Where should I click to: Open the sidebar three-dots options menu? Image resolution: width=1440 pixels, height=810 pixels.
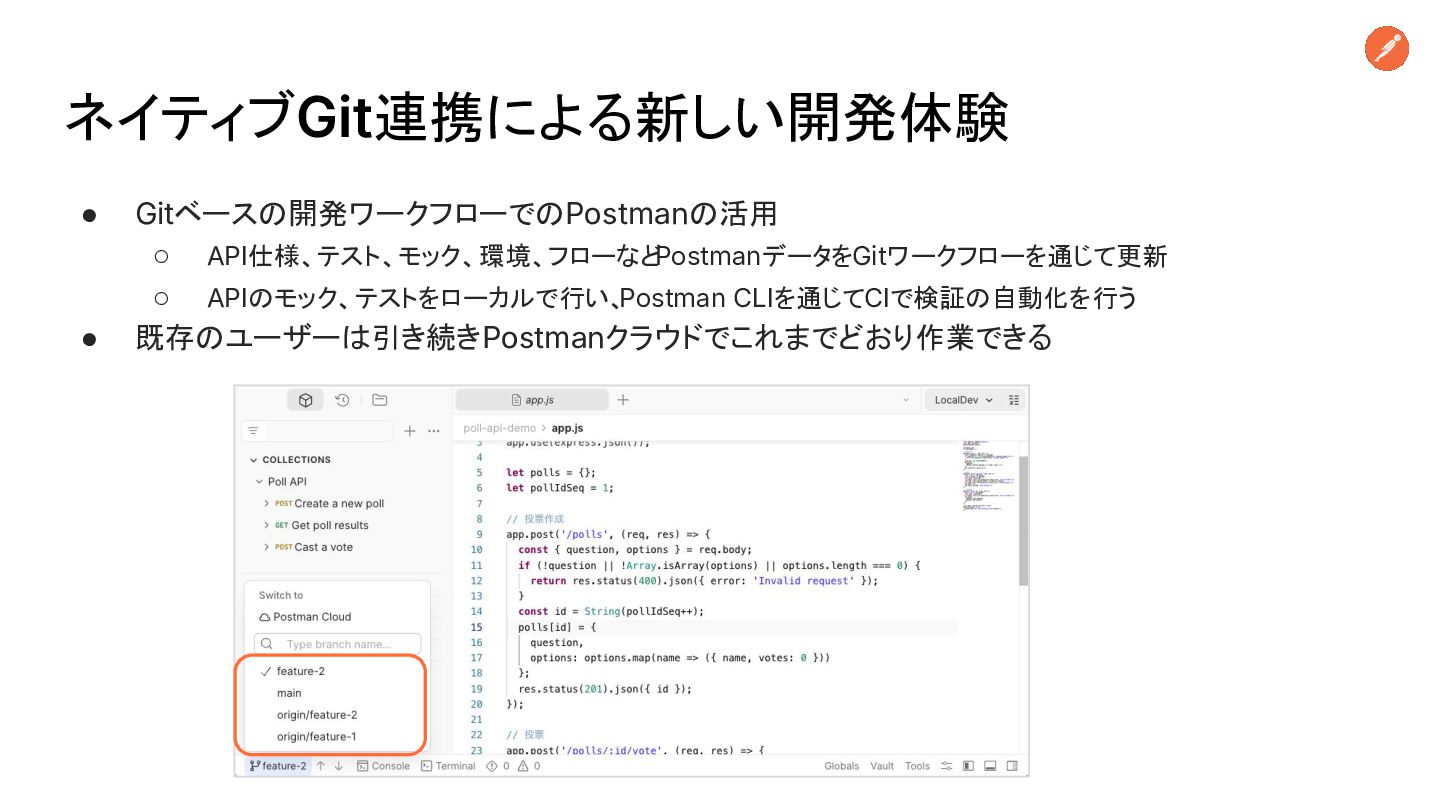(x=433, y=431)
